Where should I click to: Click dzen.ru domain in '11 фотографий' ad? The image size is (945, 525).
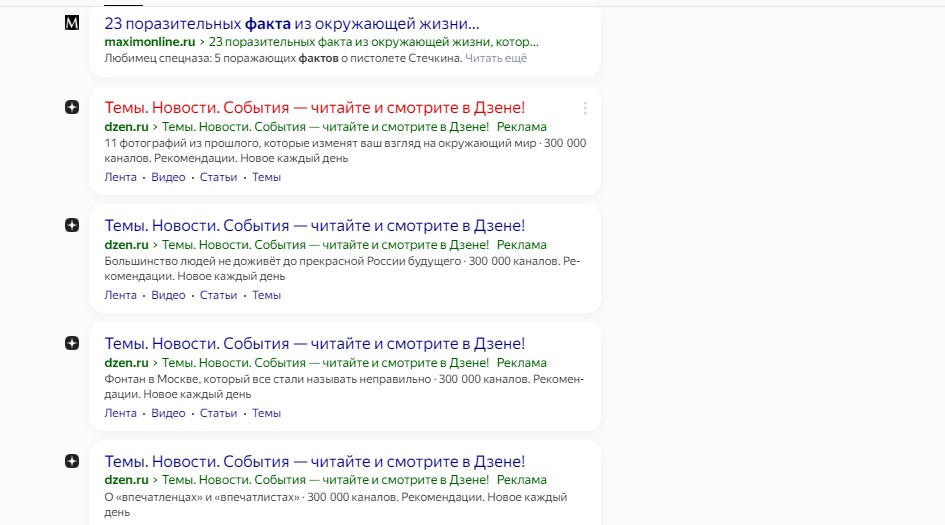tap(126, 127)
